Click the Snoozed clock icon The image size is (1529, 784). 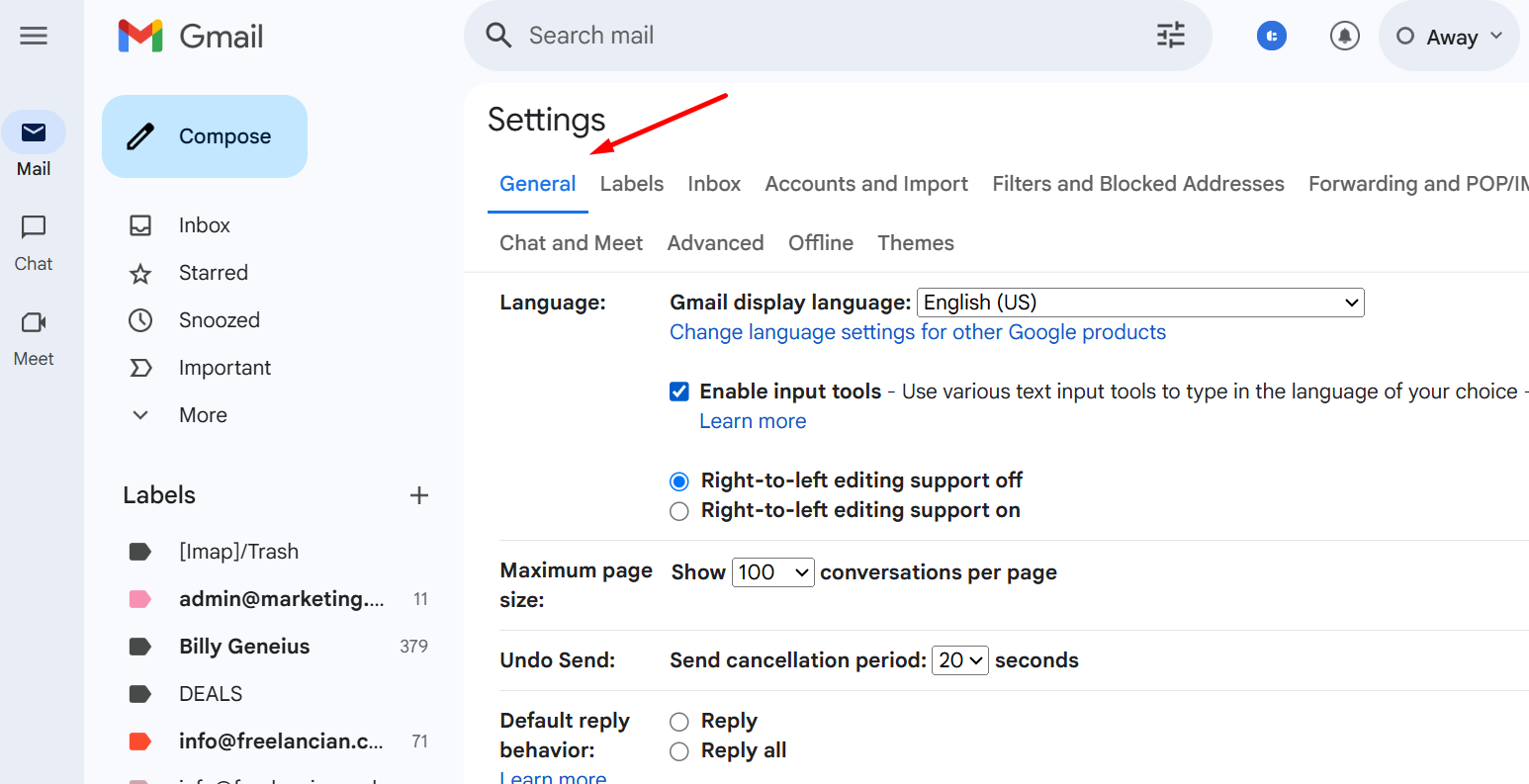(x=140, y=320)
